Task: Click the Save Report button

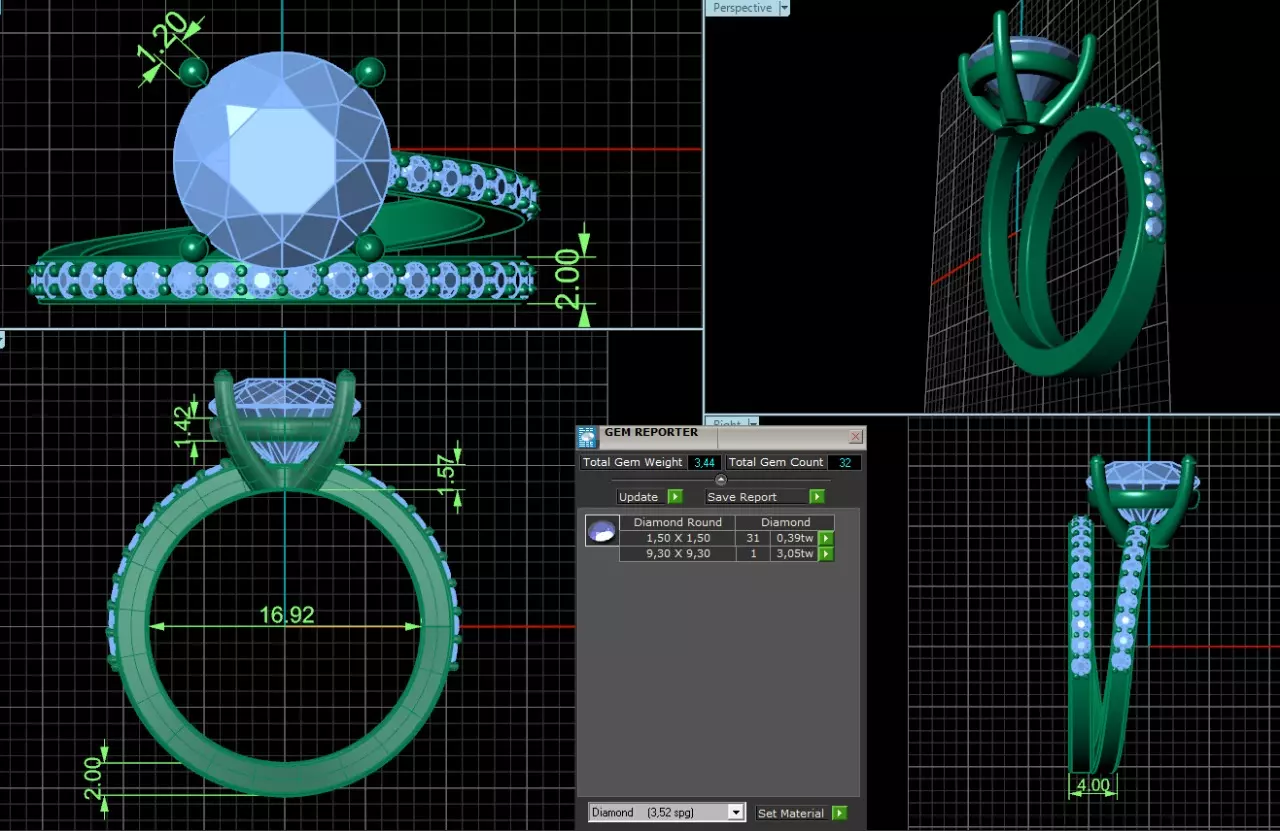Action: tap(757, 497)
